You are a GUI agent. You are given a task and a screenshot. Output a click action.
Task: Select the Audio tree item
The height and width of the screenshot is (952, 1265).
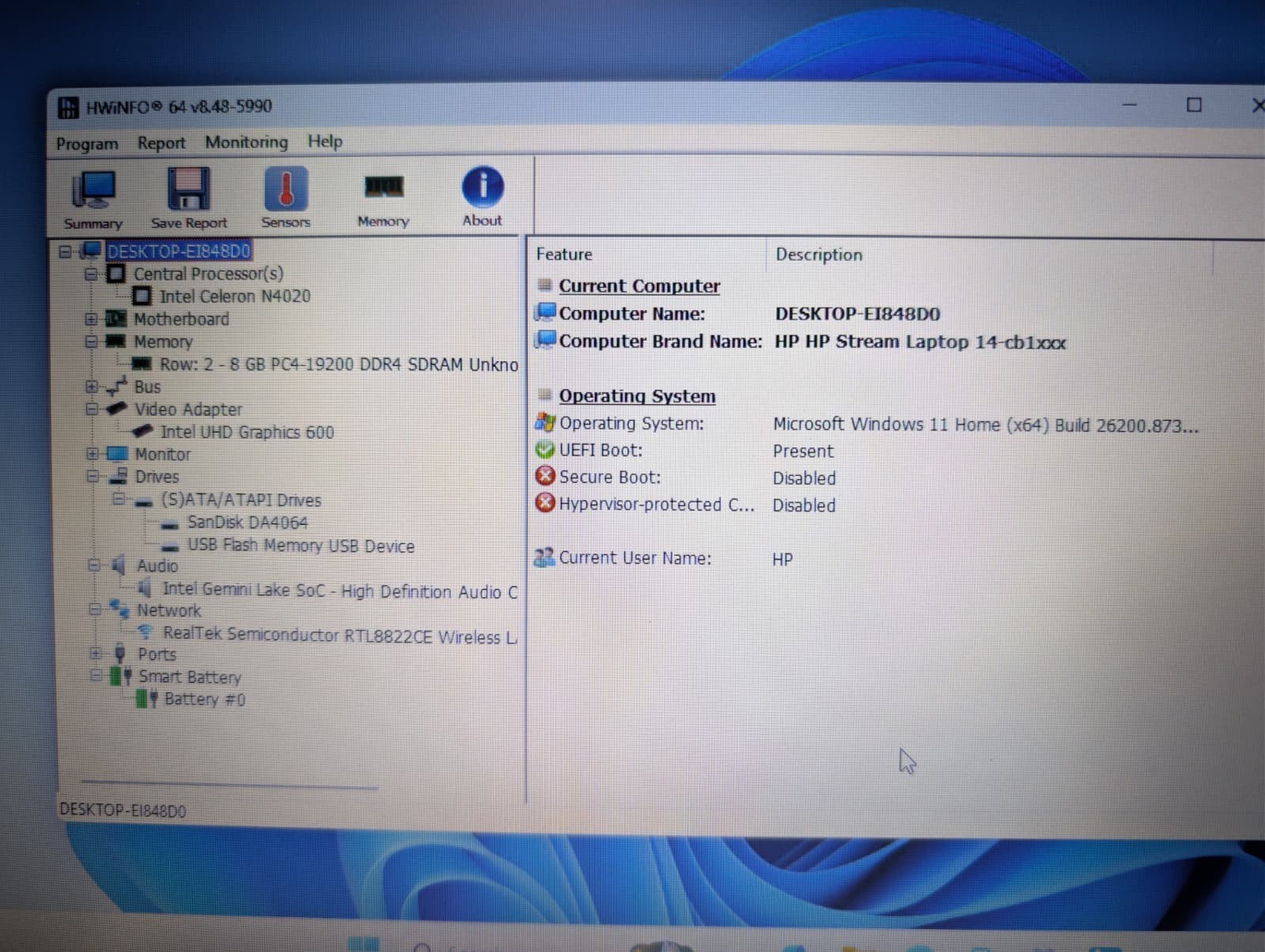point(157,566)
